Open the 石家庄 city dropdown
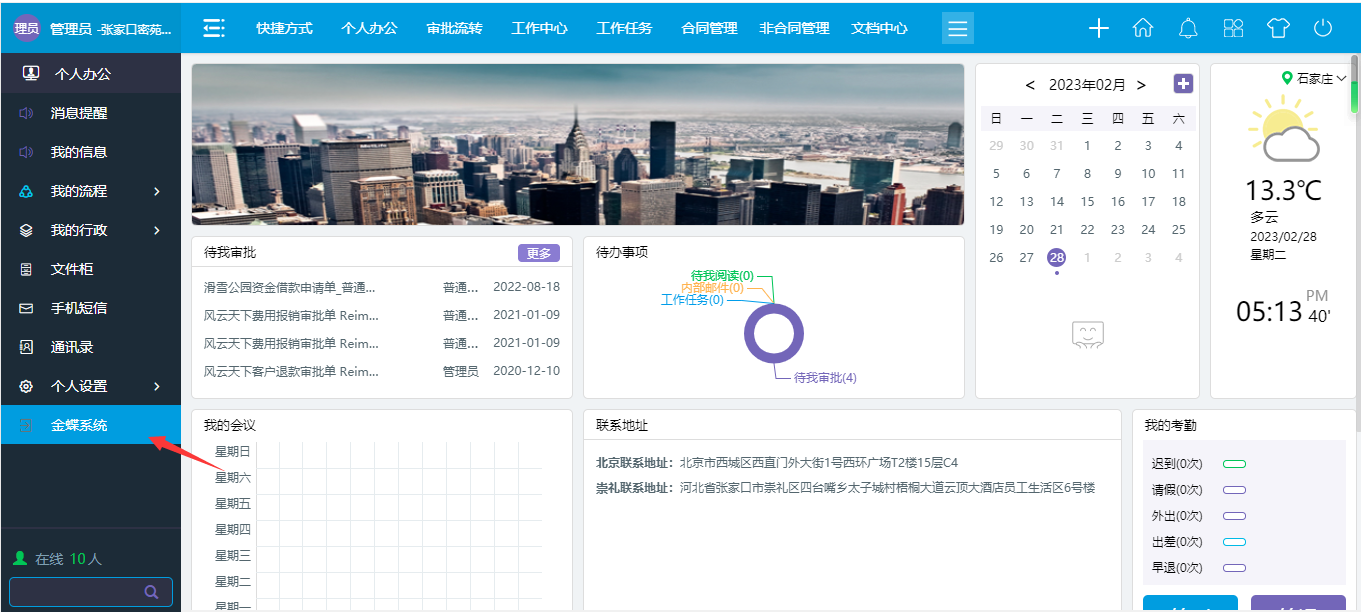This screenshot has width=1361, height=612. [1315, 78]
